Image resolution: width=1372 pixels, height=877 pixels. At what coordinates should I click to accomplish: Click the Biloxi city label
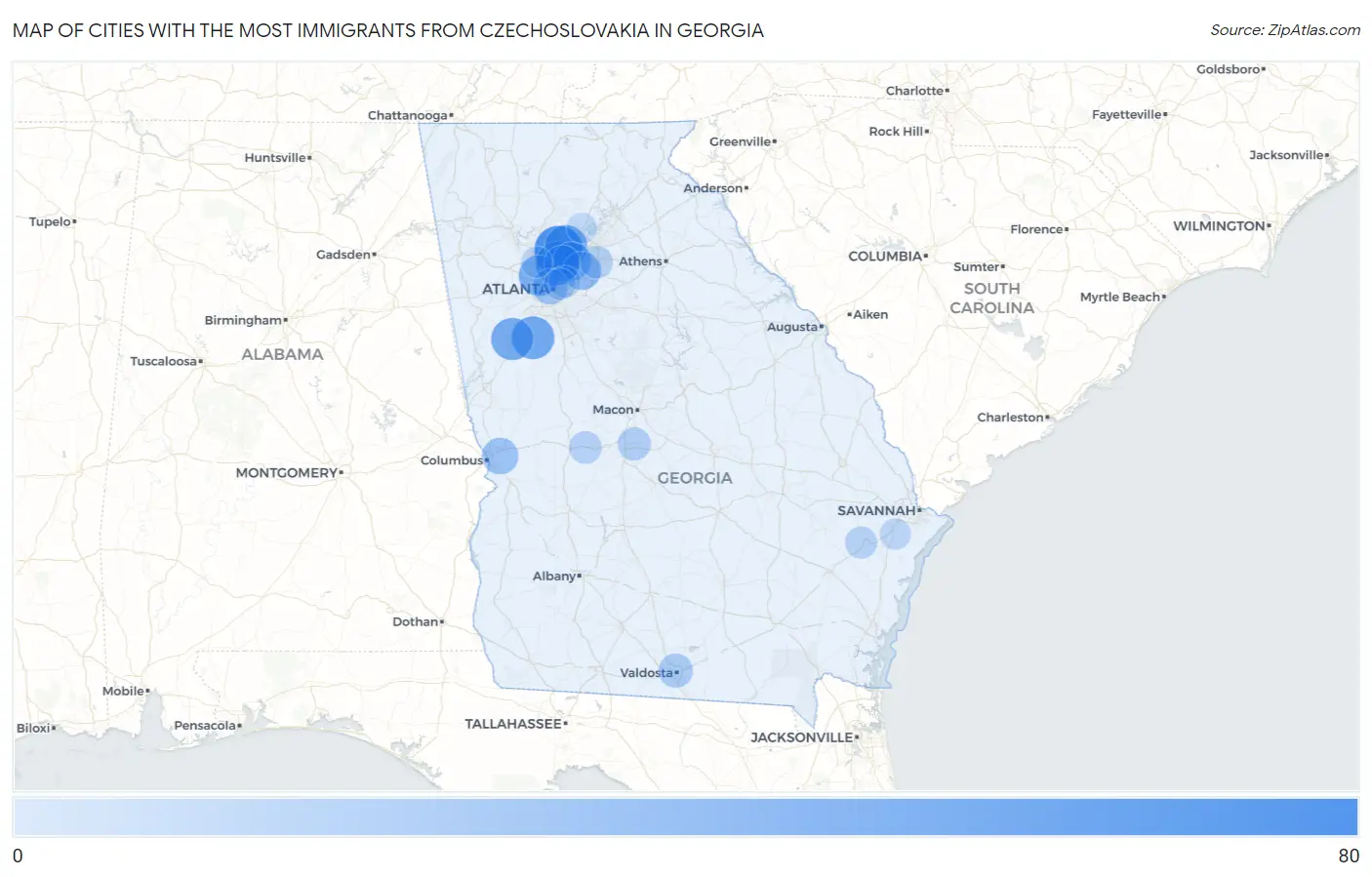[34, 729]
